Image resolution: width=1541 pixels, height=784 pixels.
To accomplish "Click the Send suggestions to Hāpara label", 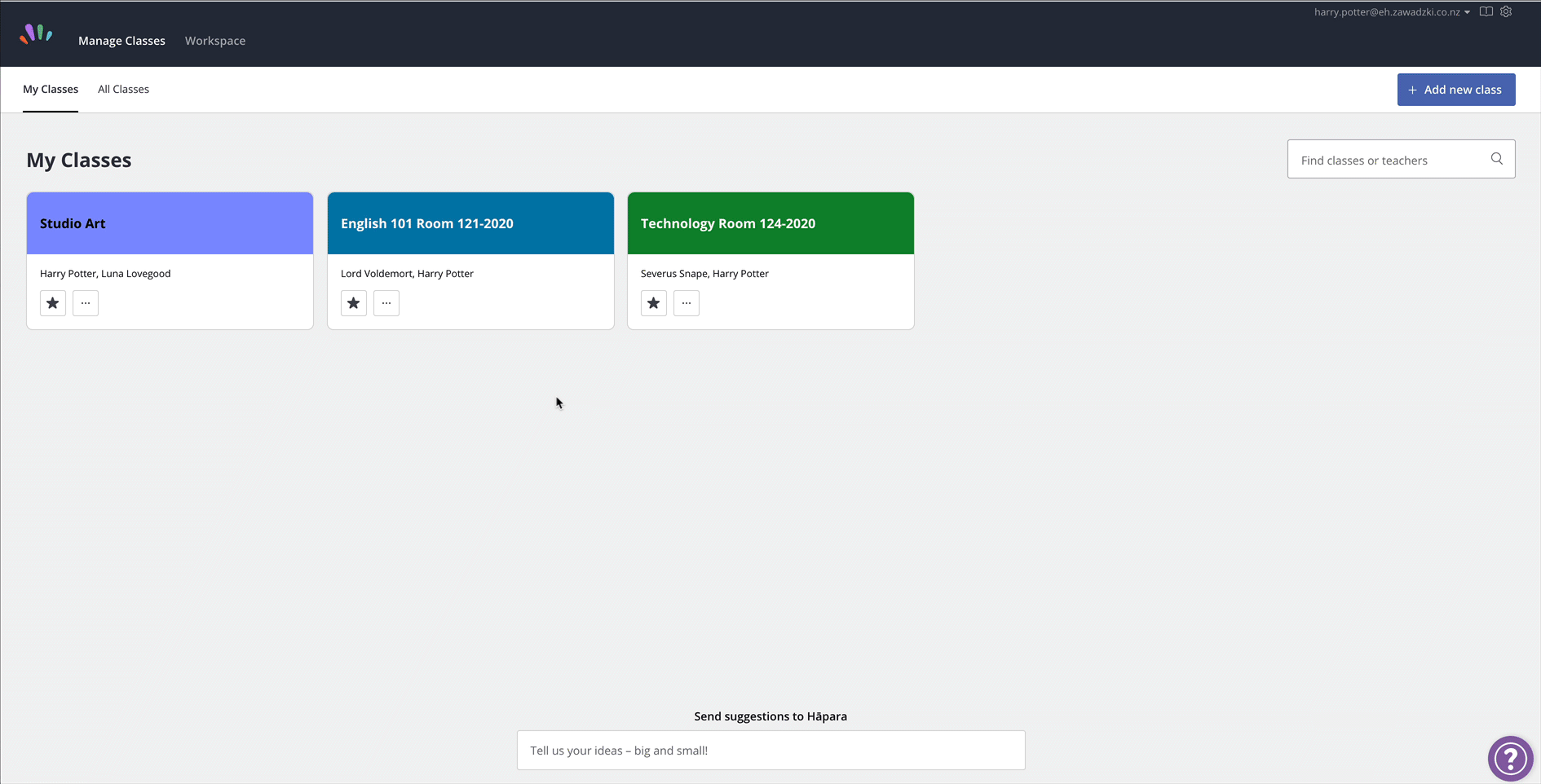I will (x=770, y=716).
